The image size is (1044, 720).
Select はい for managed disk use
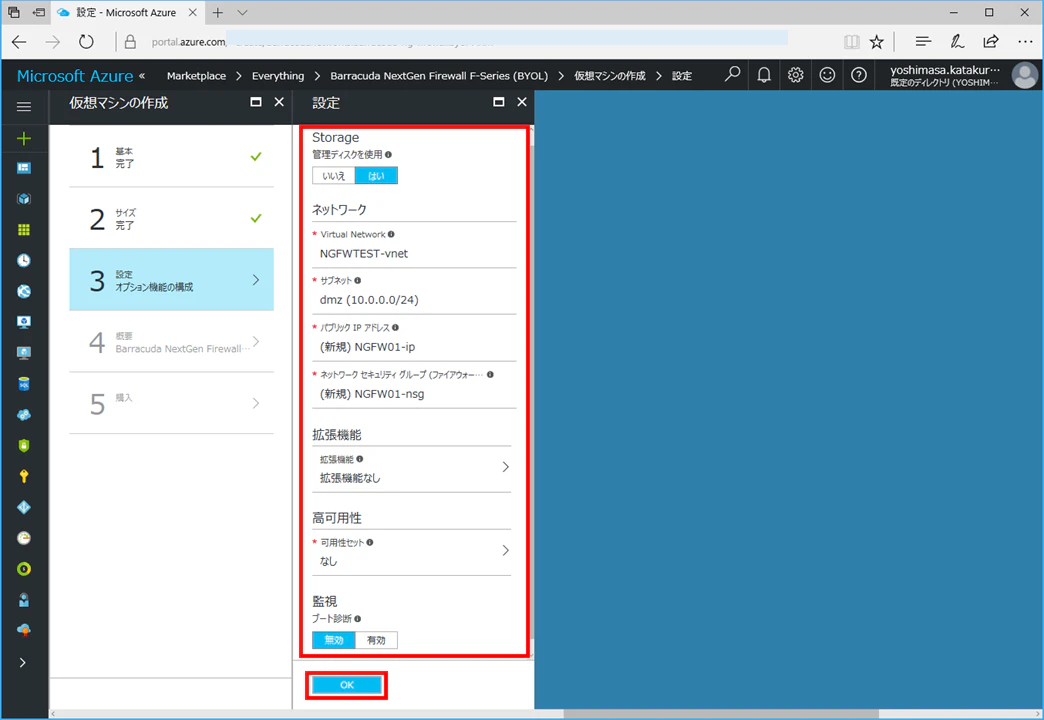tap(376, 176)
